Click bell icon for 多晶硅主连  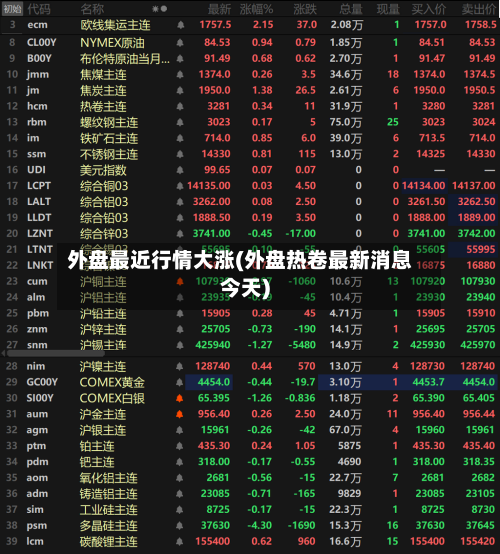tap(180, 526)
